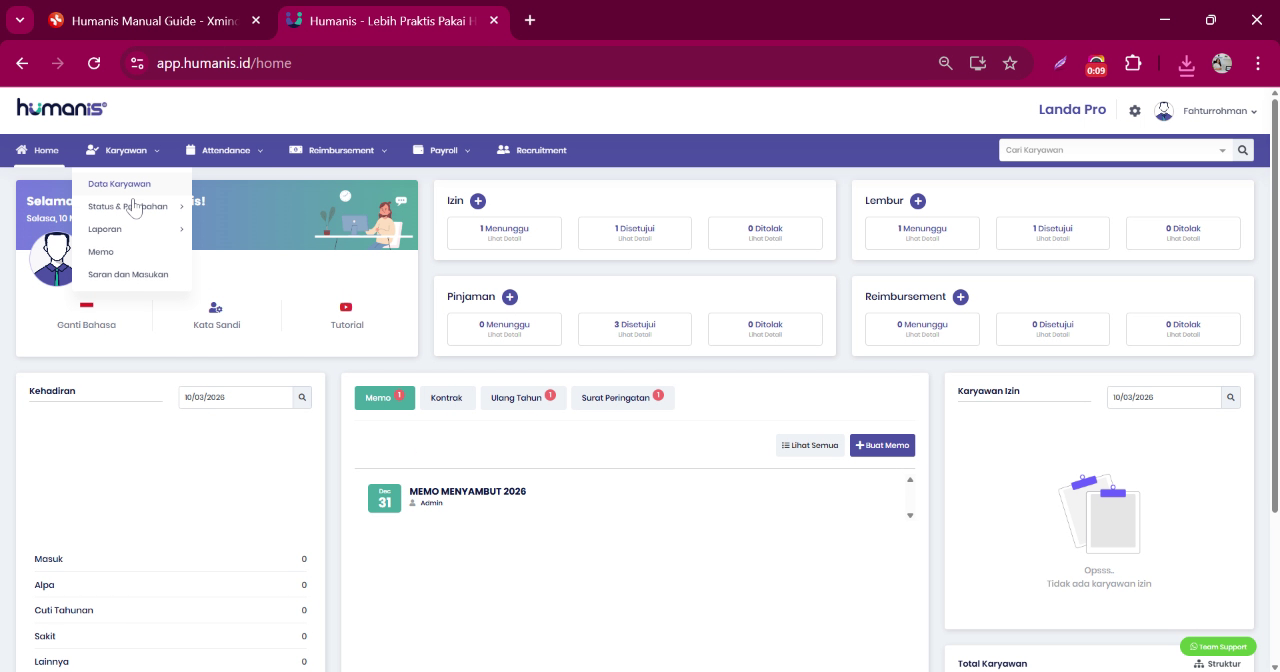Switch to the Ulang Tahun tab
1280x672 pixels.
[x=523, y=398]
